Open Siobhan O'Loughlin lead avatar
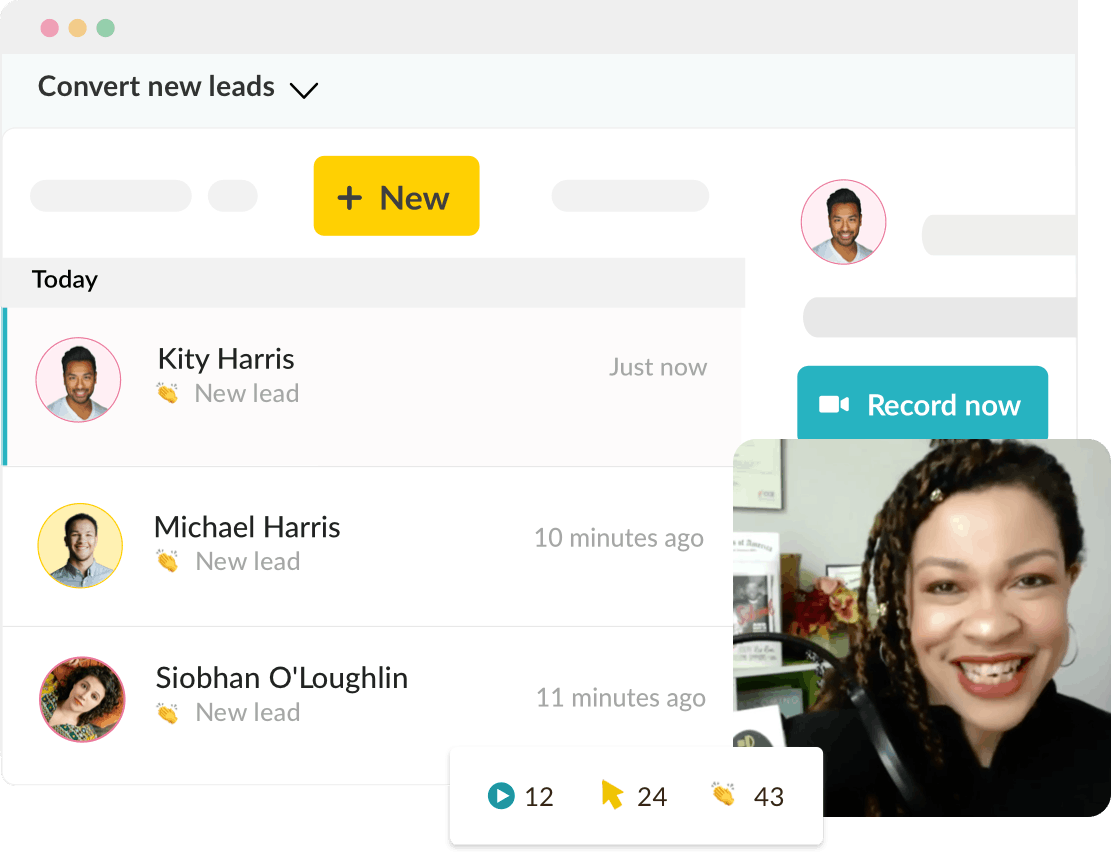 pyautogui.click(x=82, y=699)
